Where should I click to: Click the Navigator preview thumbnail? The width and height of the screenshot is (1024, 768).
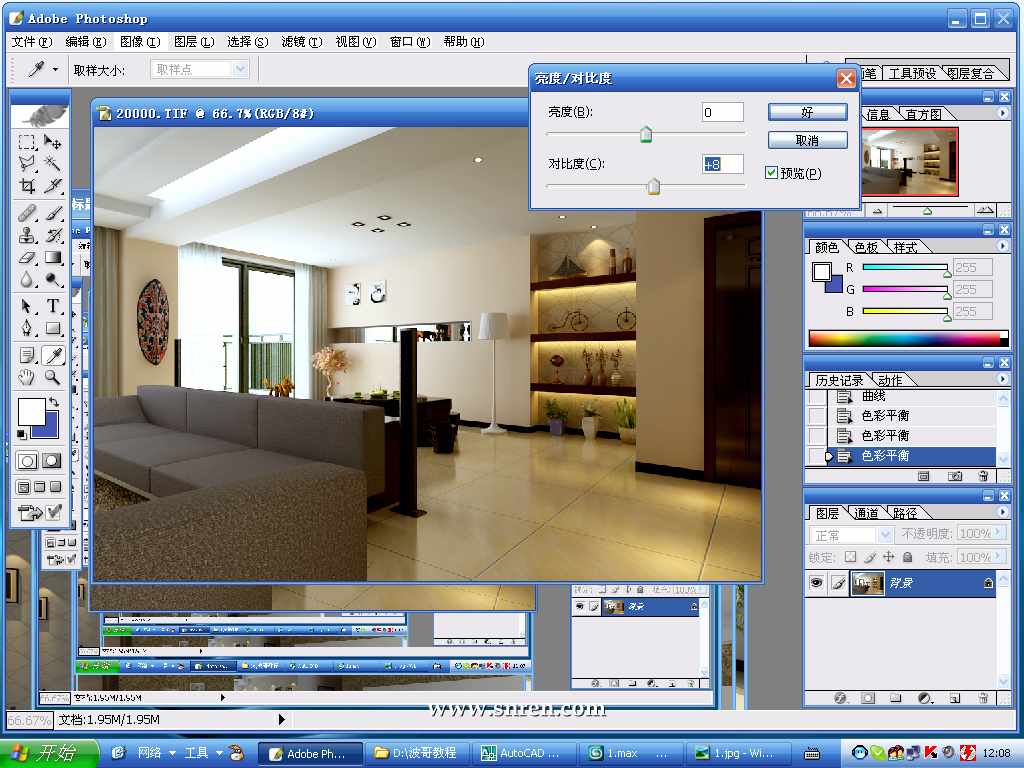[x=909, y=161]
